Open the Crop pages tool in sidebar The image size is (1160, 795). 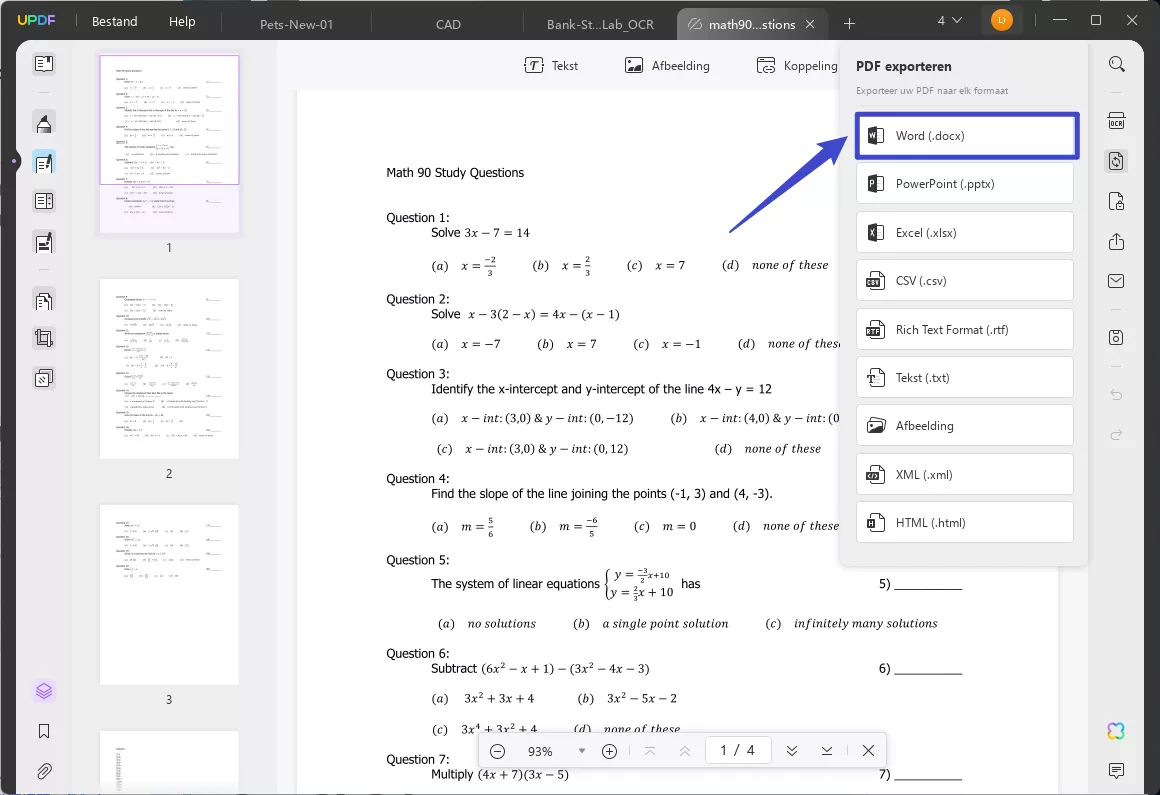point(44,339)
